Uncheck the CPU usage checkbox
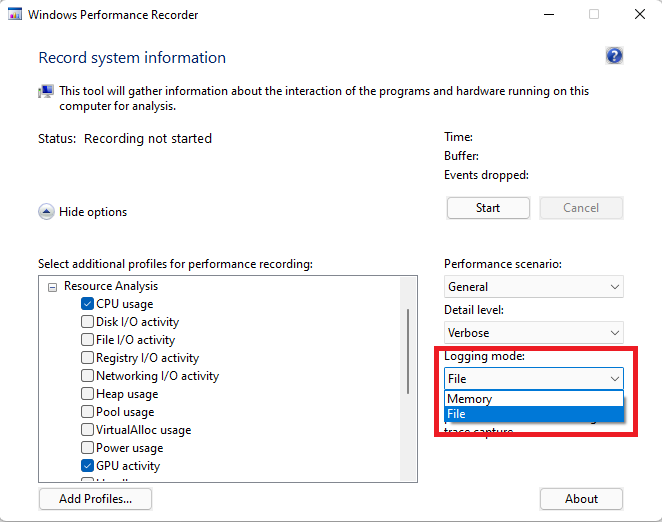The height and width of the screenshot is (522, 662). pyautogui.click(x=87, y=304)
